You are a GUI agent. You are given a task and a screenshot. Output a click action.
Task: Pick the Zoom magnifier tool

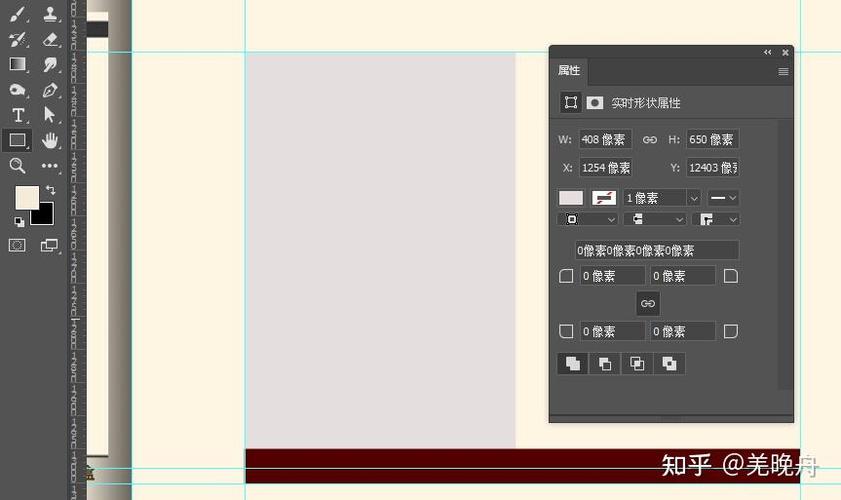point(17,166)
